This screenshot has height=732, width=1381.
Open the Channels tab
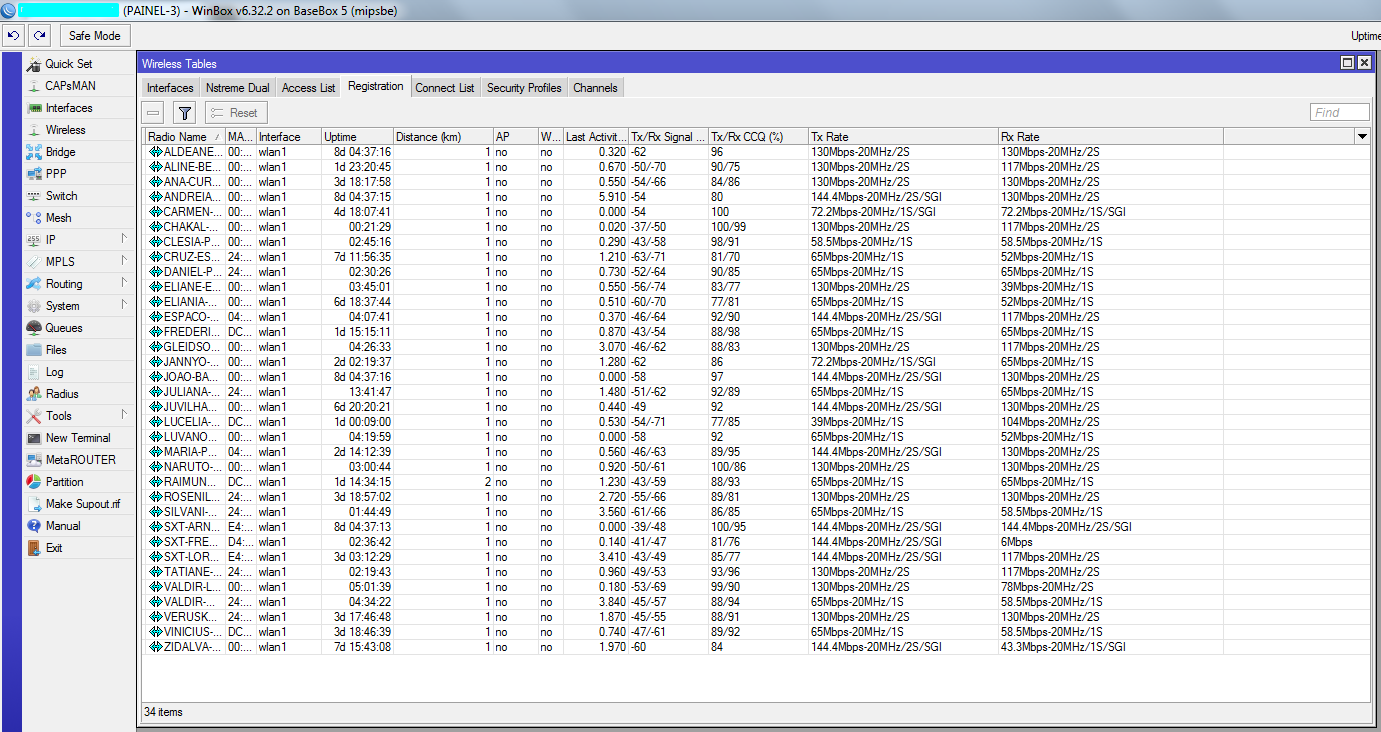point(595,88)
